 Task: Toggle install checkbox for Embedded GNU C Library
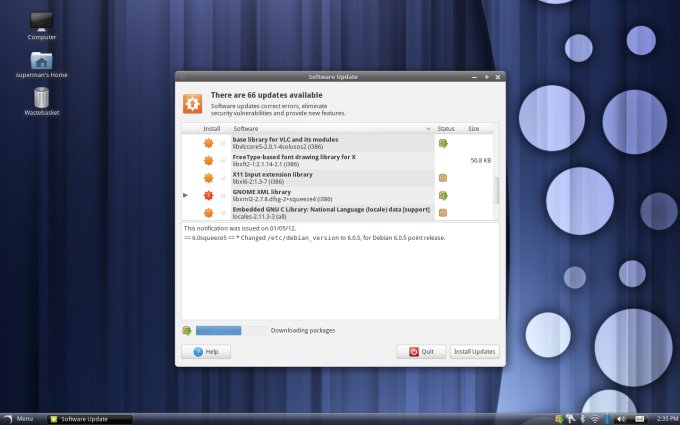(223, 212)
